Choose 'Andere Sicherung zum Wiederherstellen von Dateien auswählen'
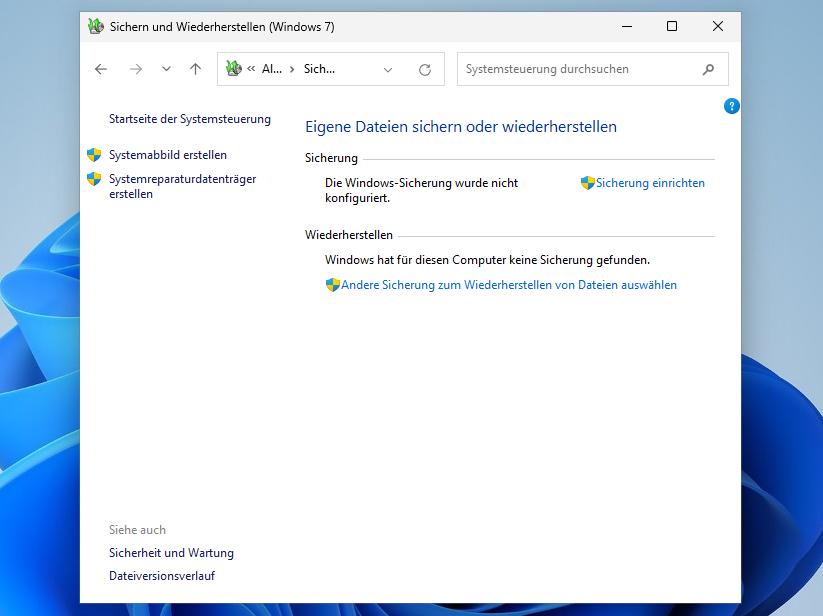Image resolution: width=823 pixels, height=616 pixels. coord(509,285)
